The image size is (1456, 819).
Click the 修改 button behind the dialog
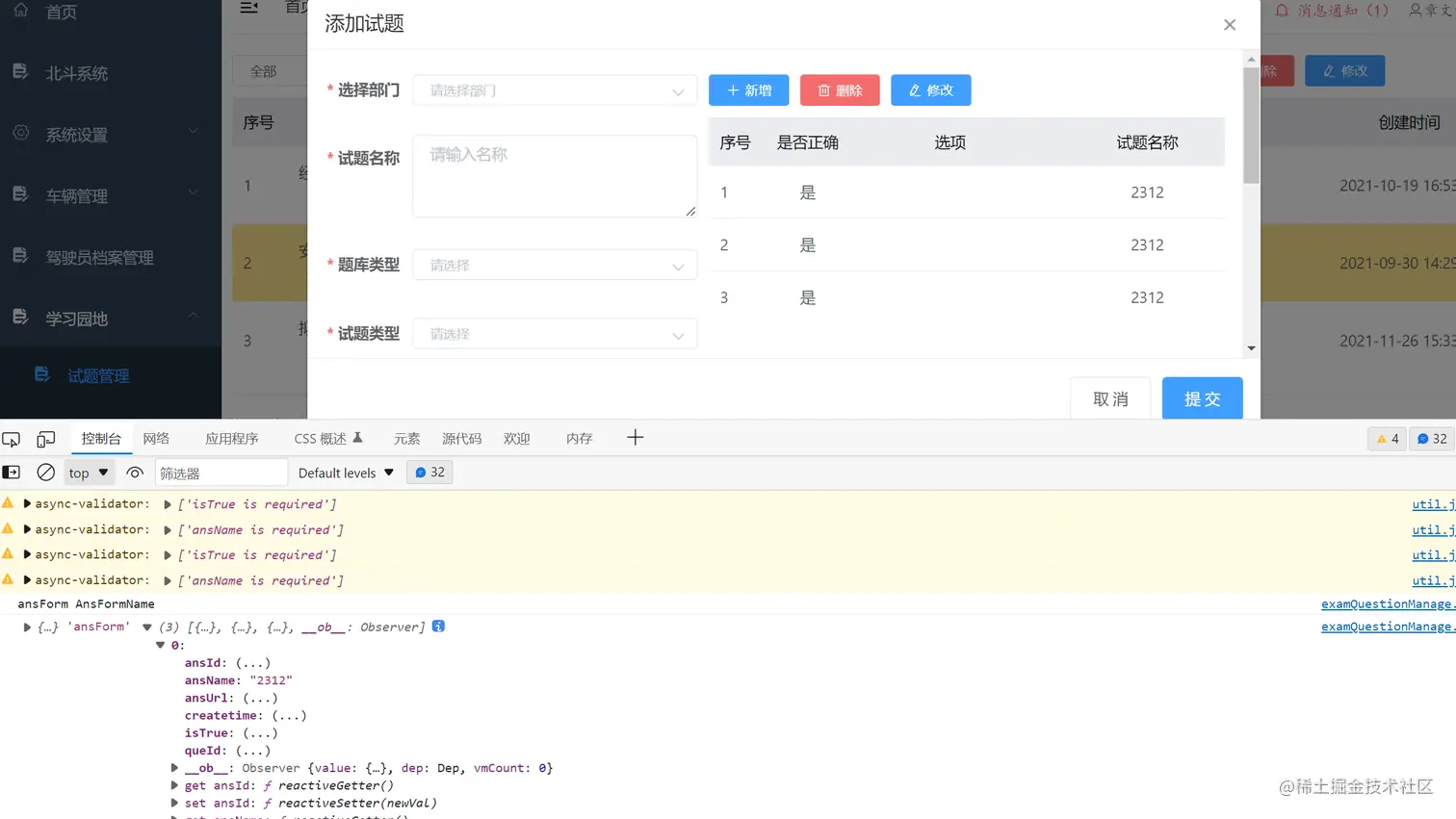pyautogui.click(x=1345, y=71)
